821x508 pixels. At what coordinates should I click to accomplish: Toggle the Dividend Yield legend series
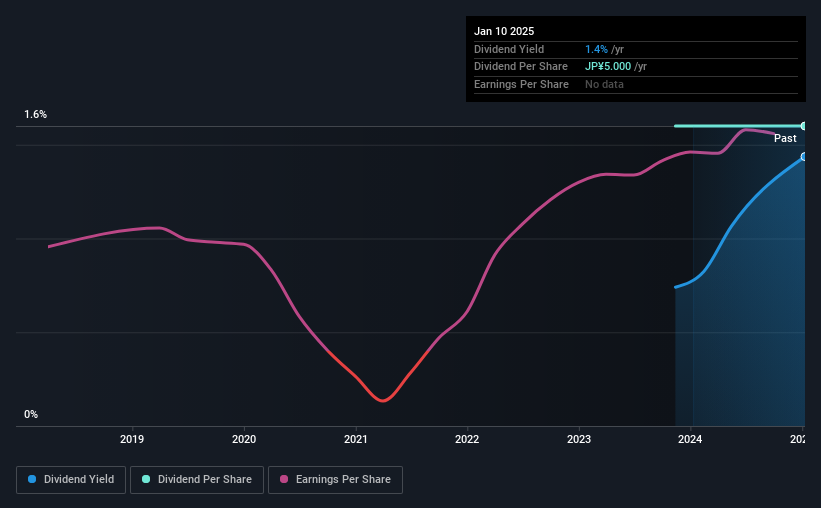71,480
